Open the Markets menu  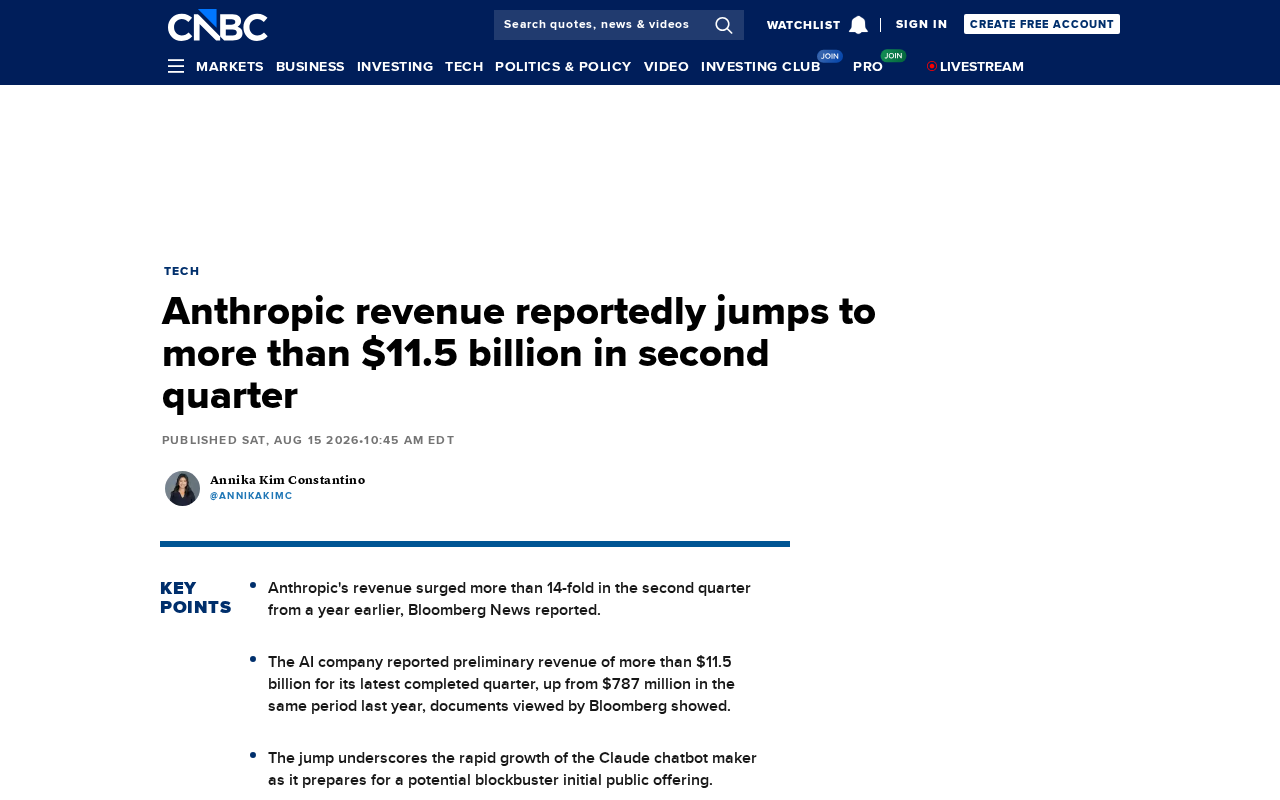(230, 66)
